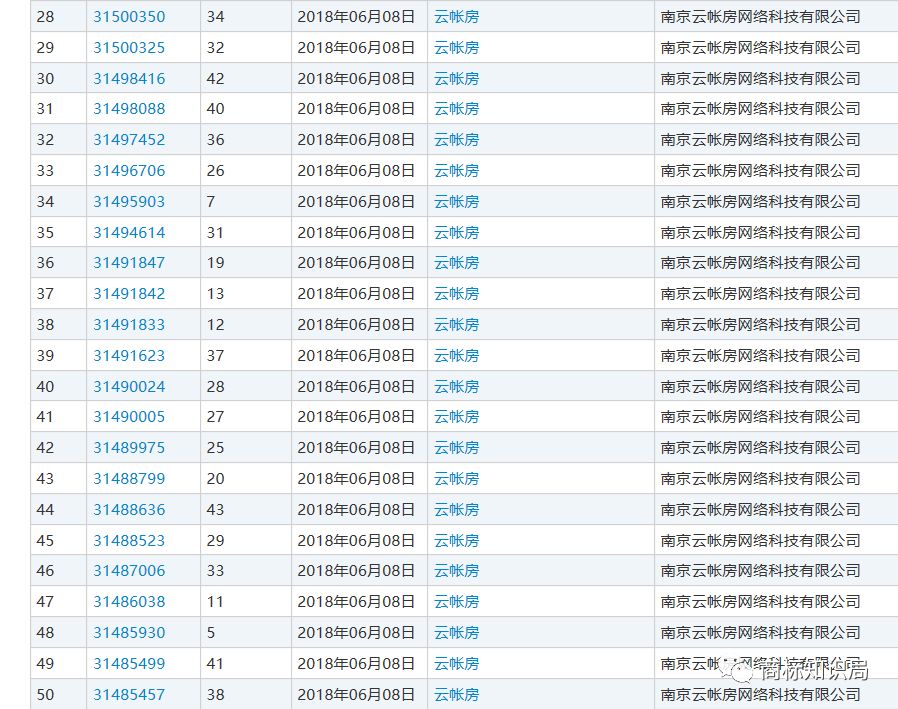
Task: Select the 云帐房 link in row 50
Action: pos(456,695)
